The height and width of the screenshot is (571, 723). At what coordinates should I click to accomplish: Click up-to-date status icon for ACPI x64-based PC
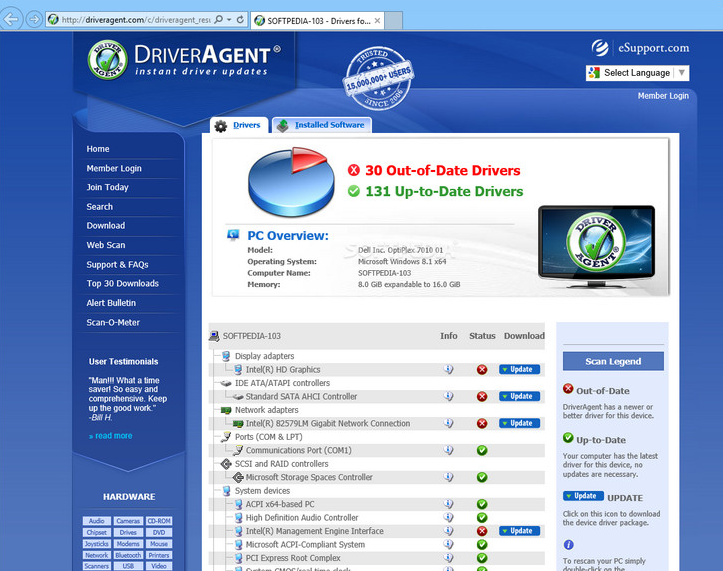(482, 504)
